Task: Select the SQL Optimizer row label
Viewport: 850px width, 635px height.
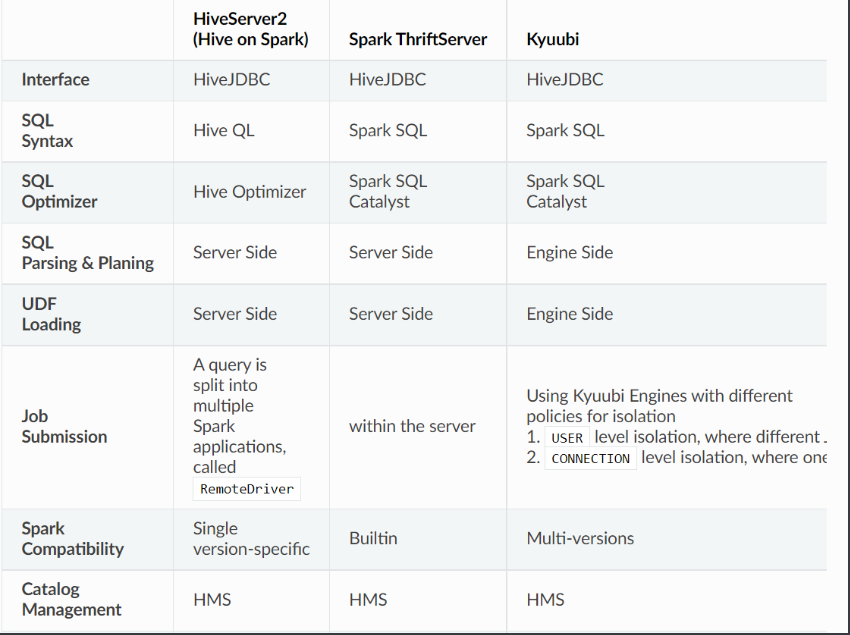Action: pyautogui.click(x=59, y=191)
